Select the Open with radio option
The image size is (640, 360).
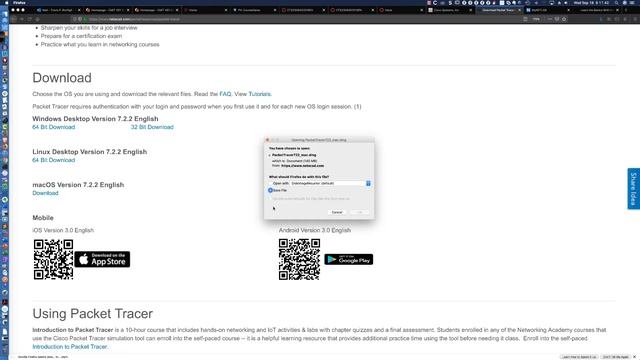coord(270,183)
